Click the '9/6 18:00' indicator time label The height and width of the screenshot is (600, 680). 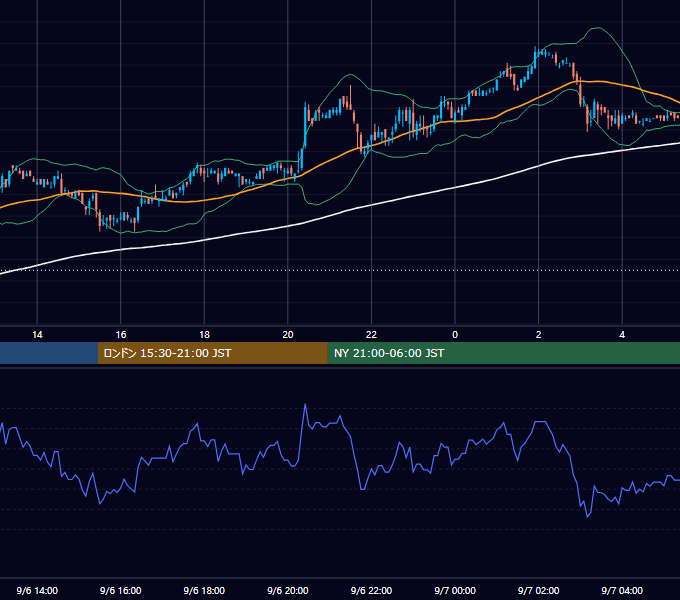point(204,590)
